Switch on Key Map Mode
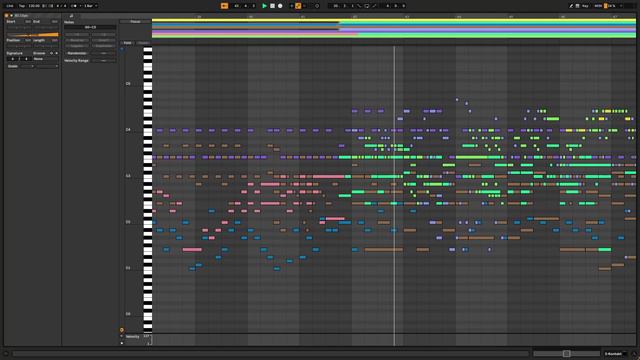640x360 pixels. pos(585,6)
